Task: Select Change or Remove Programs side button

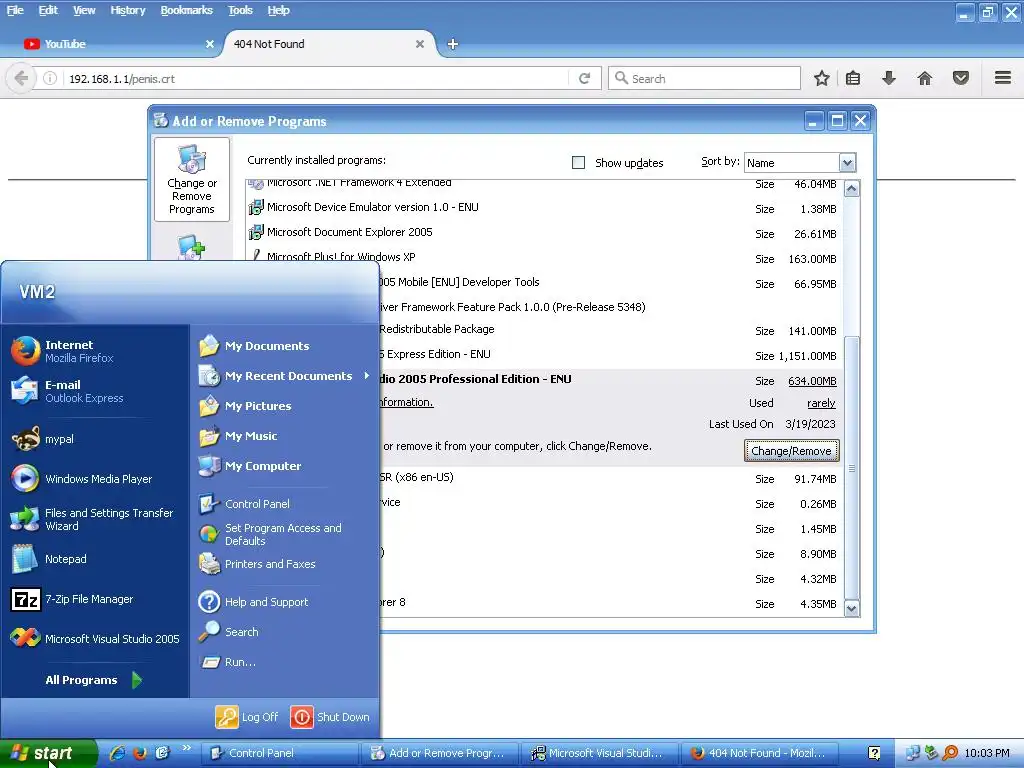Action: pyautogui.click(x=191, y=180)
